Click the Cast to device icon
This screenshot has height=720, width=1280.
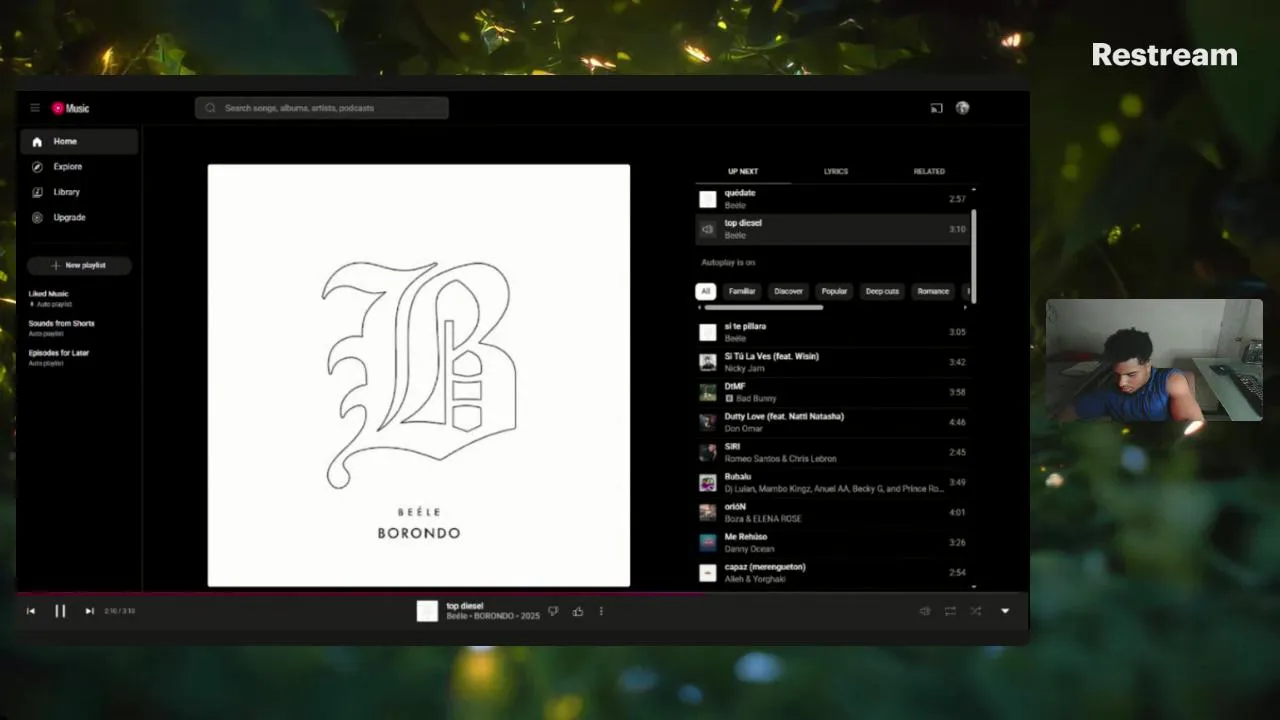(x=936, y=108)
